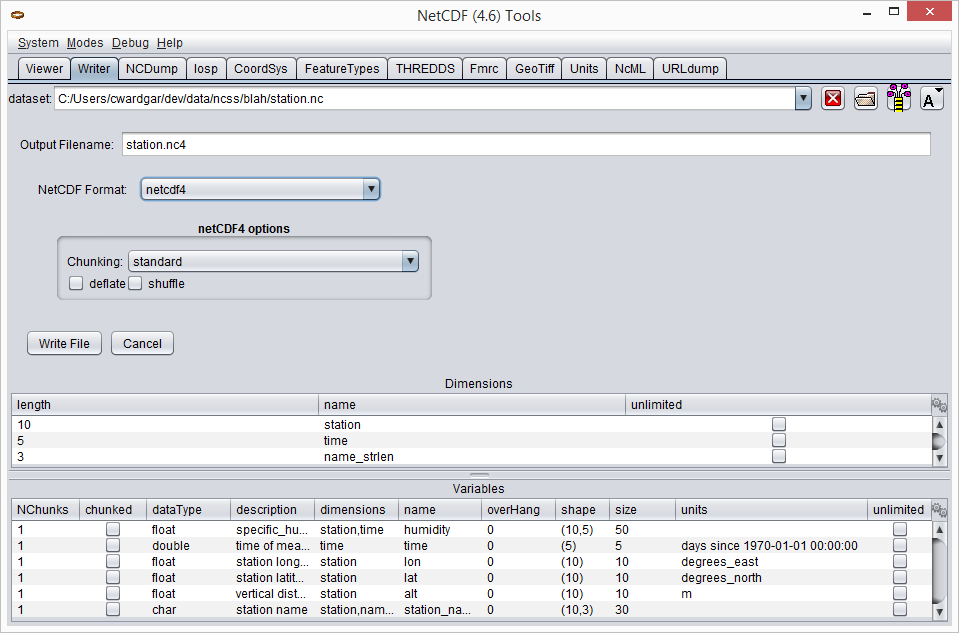Toggle chunked checkbox for humidity variable
The height and width of the screenshot is (633, 959).
[x=113, y=530]
